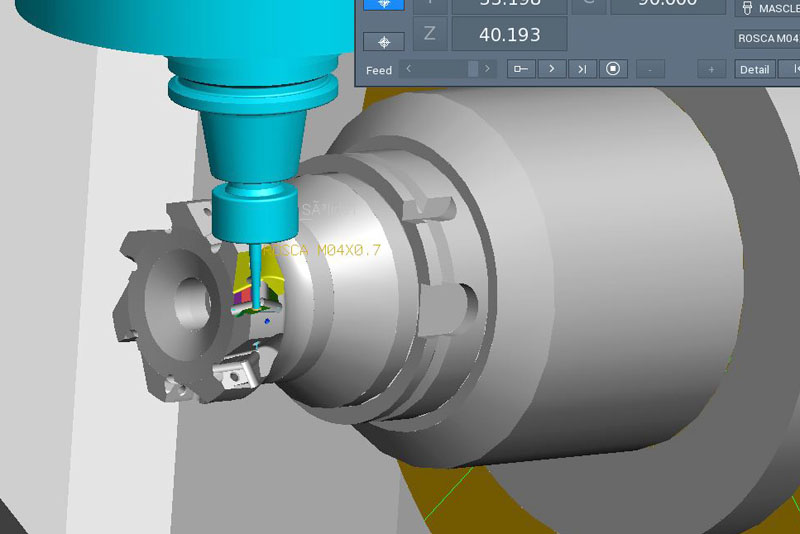
Task: Click the MASCLE tool icon button
Action: point(749,8)
